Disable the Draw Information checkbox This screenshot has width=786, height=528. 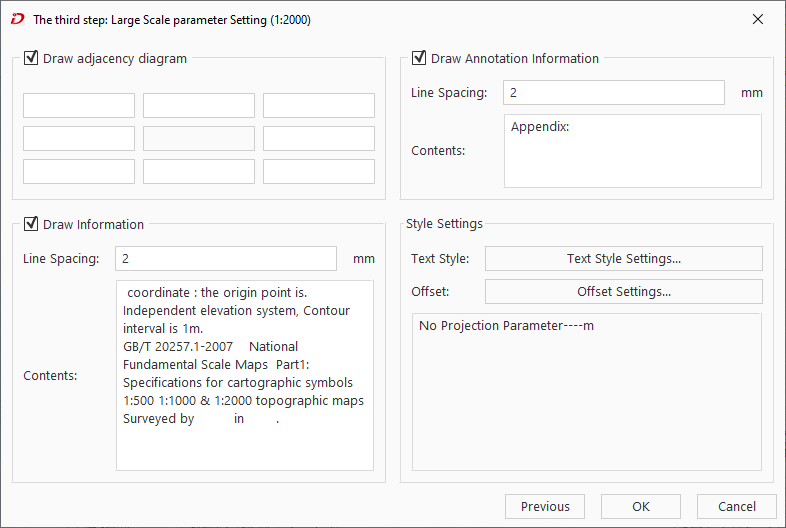point(31,224)
